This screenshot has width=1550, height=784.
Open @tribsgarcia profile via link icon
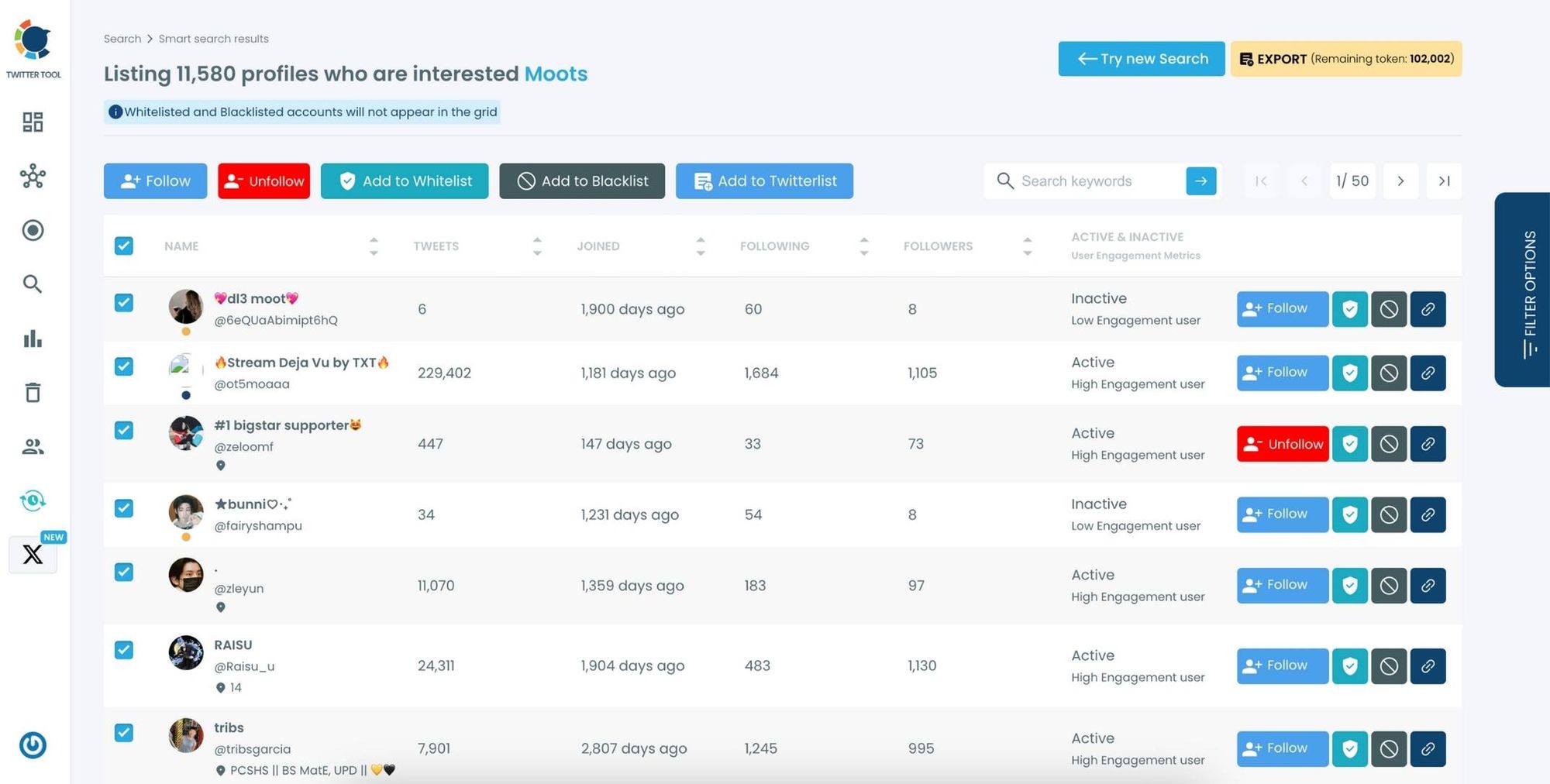1428,748
